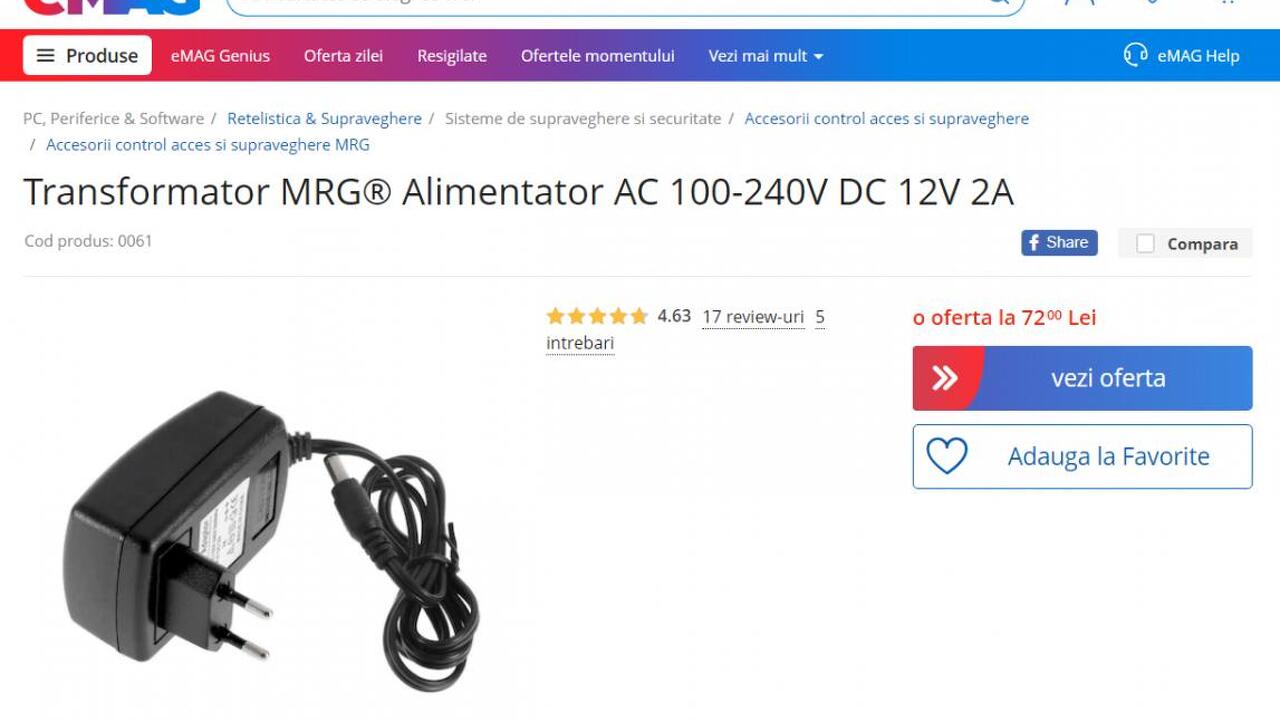The image size is (1280, 720).
Task: Click the vezi oferta button
Action: point(1082,378)
